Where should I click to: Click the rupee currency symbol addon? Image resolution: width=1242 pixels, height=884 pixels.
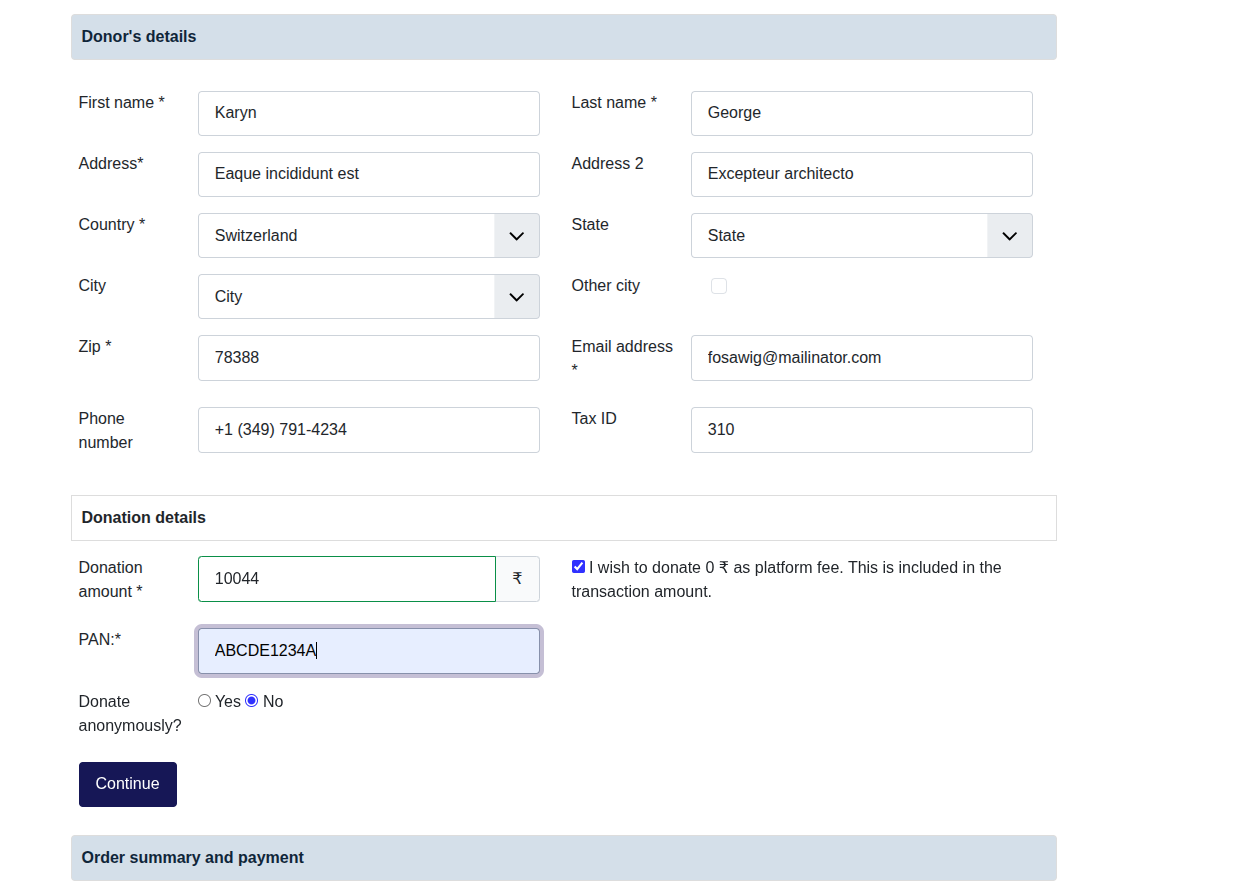[x=517, y=579]
